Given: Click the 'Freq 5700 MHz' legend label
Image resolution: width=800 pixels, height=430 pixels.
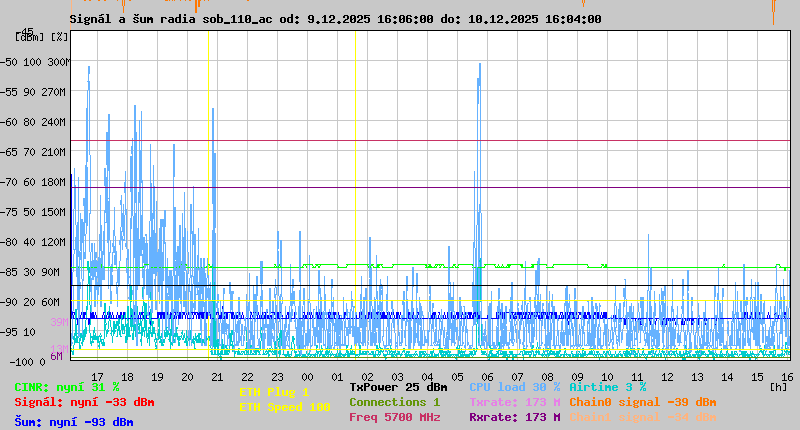Looking at the screenshot, I should pos(394,417).
